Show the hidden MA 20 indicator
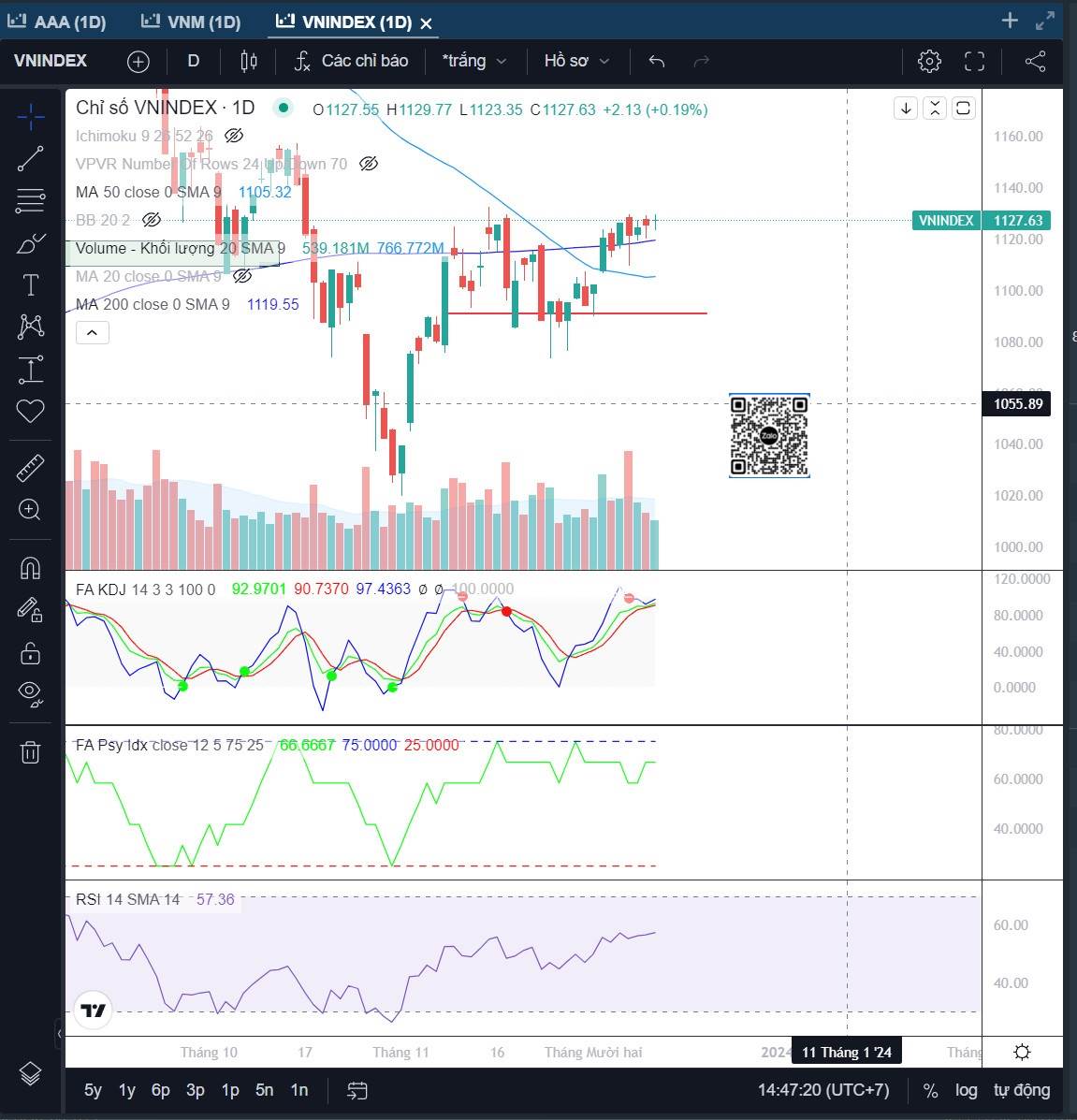 point(243,276)
